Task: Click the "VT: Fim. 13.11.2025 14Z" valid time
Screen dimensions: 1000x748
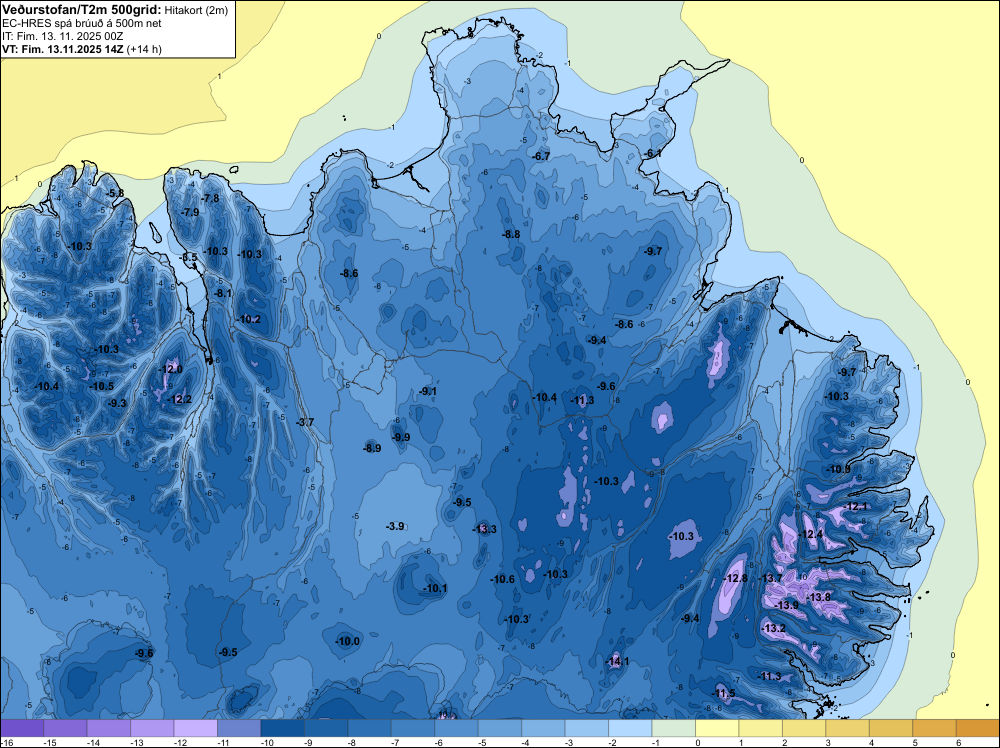Action: (62, 49)
